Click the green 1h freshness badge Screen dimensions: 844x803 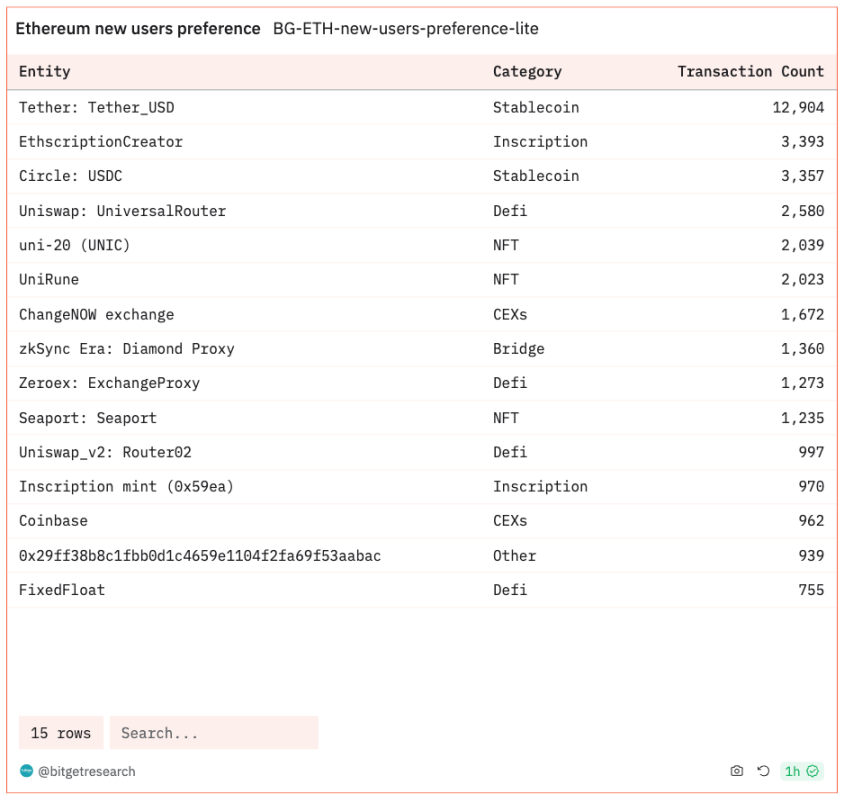pyautogui.click(x=801, y=771)
